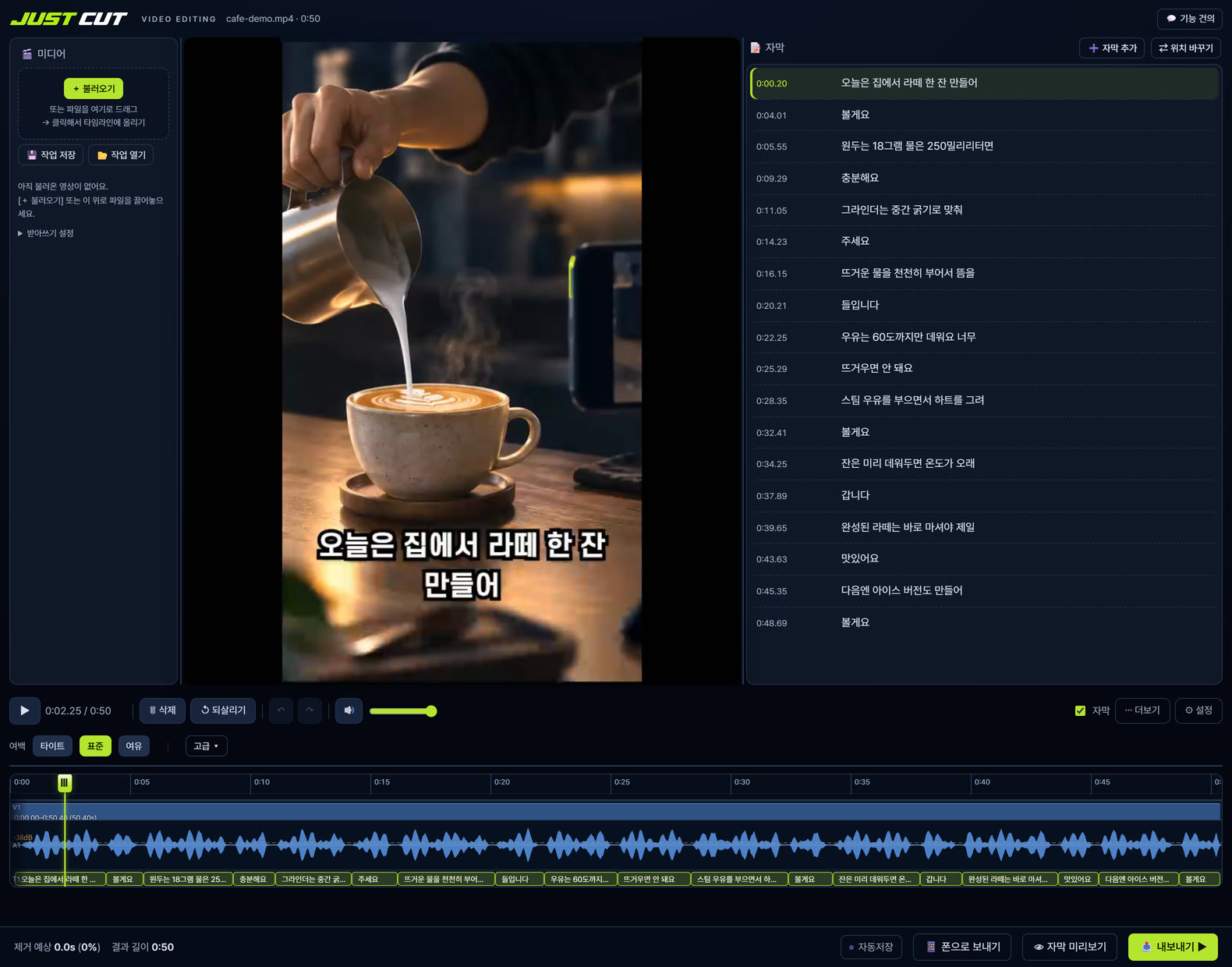
Task: Click 위치 바꾸기 swap button
Action: coord(1186,48)
